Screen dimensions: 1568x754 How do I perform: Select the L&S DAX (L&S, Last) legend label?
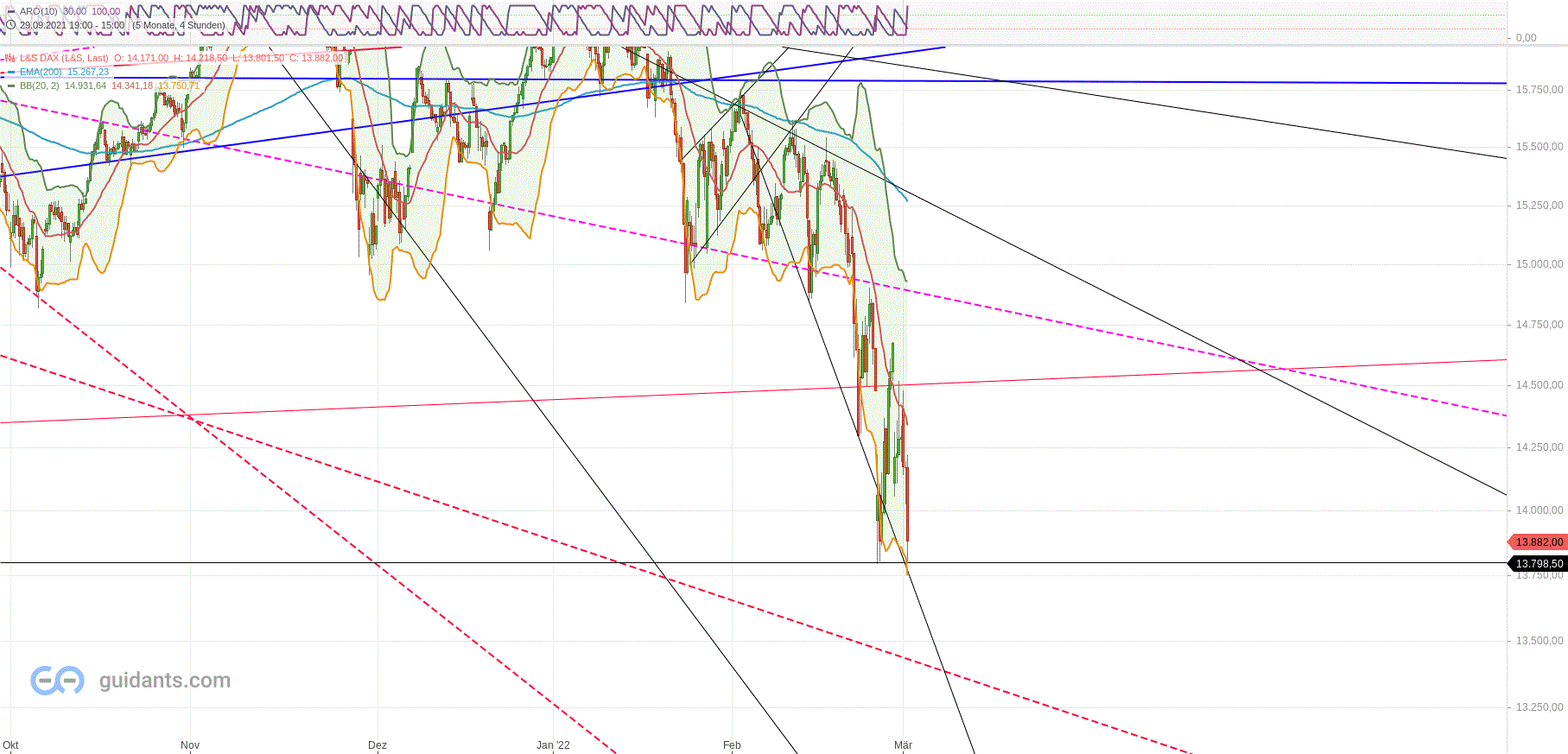65,58
